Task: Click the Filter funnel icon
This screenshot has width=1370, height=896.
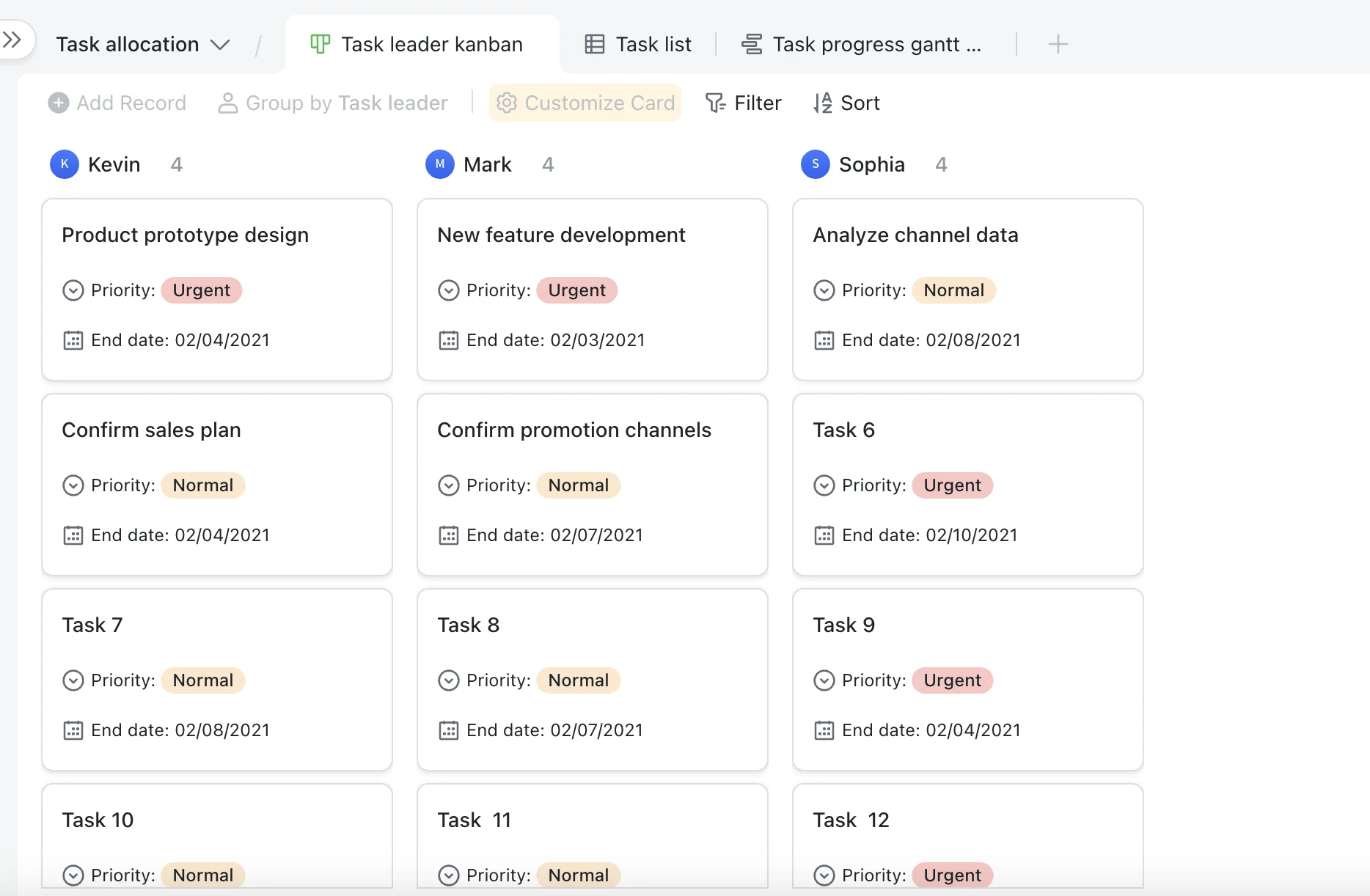Action: tap(715, 103)
